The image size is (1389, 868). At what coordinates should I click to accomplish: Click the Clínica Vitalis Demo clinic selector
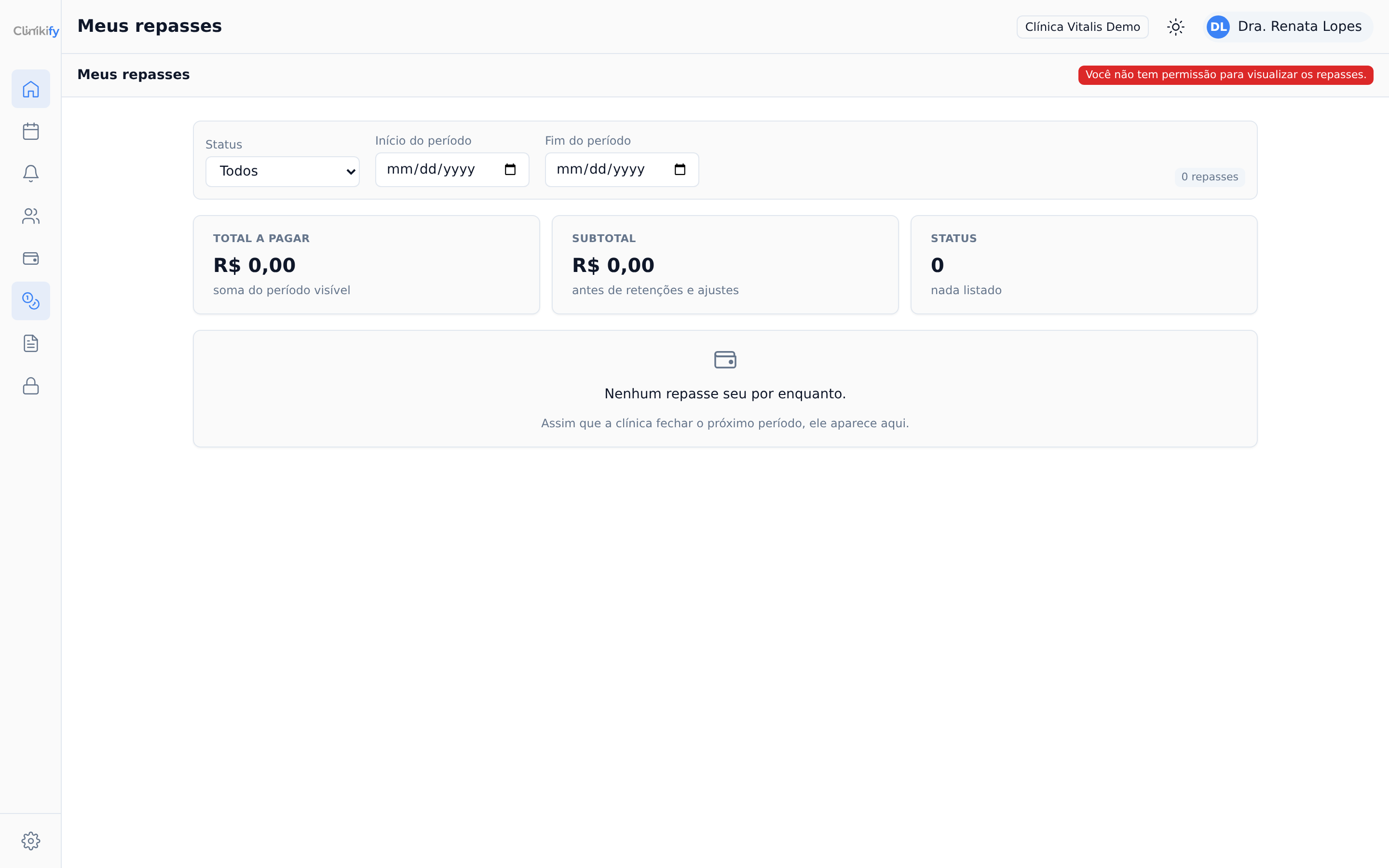click(1082, 27)
